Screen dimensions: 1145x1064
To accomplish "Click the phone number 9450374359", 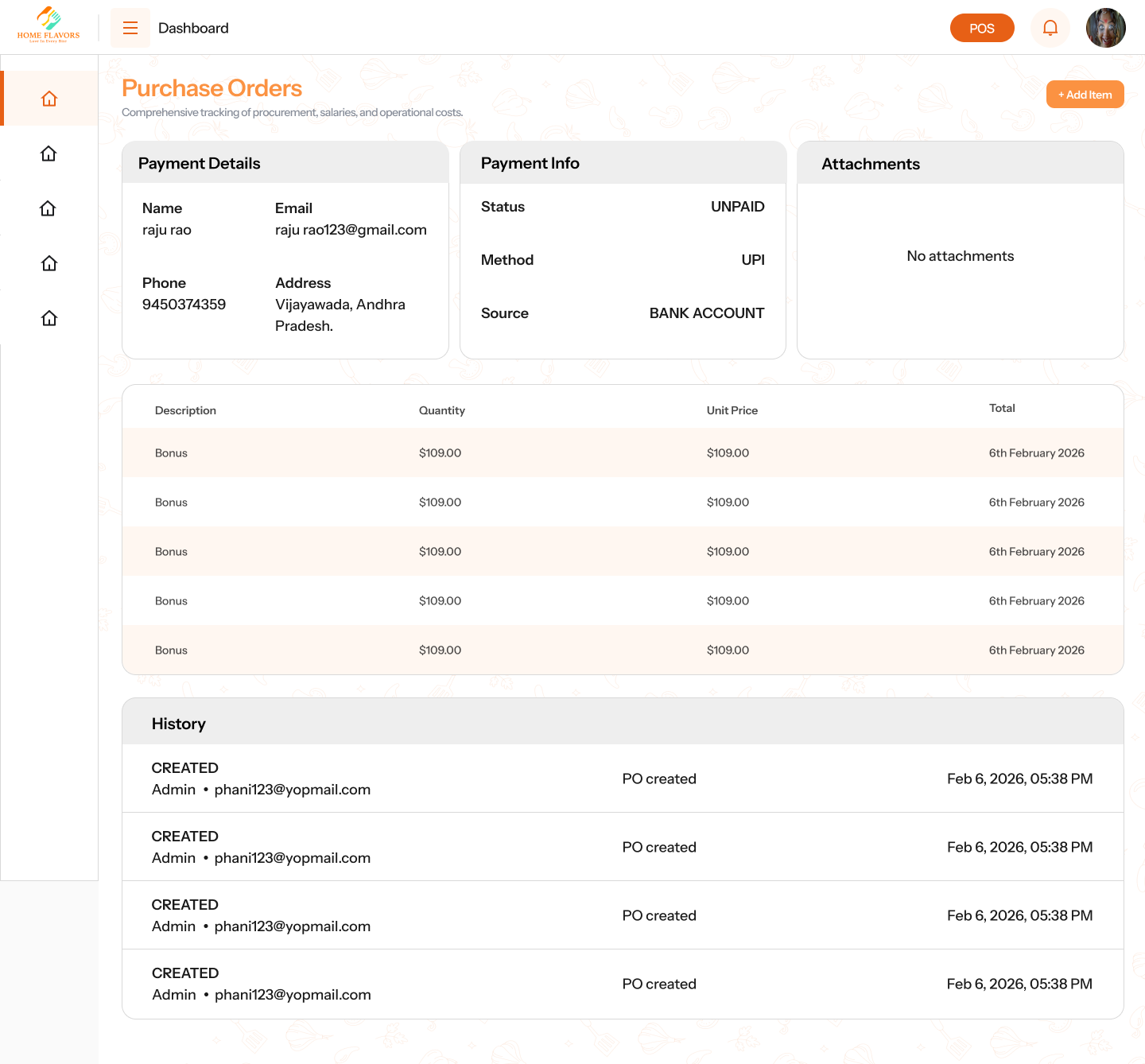I will [184, 305].
